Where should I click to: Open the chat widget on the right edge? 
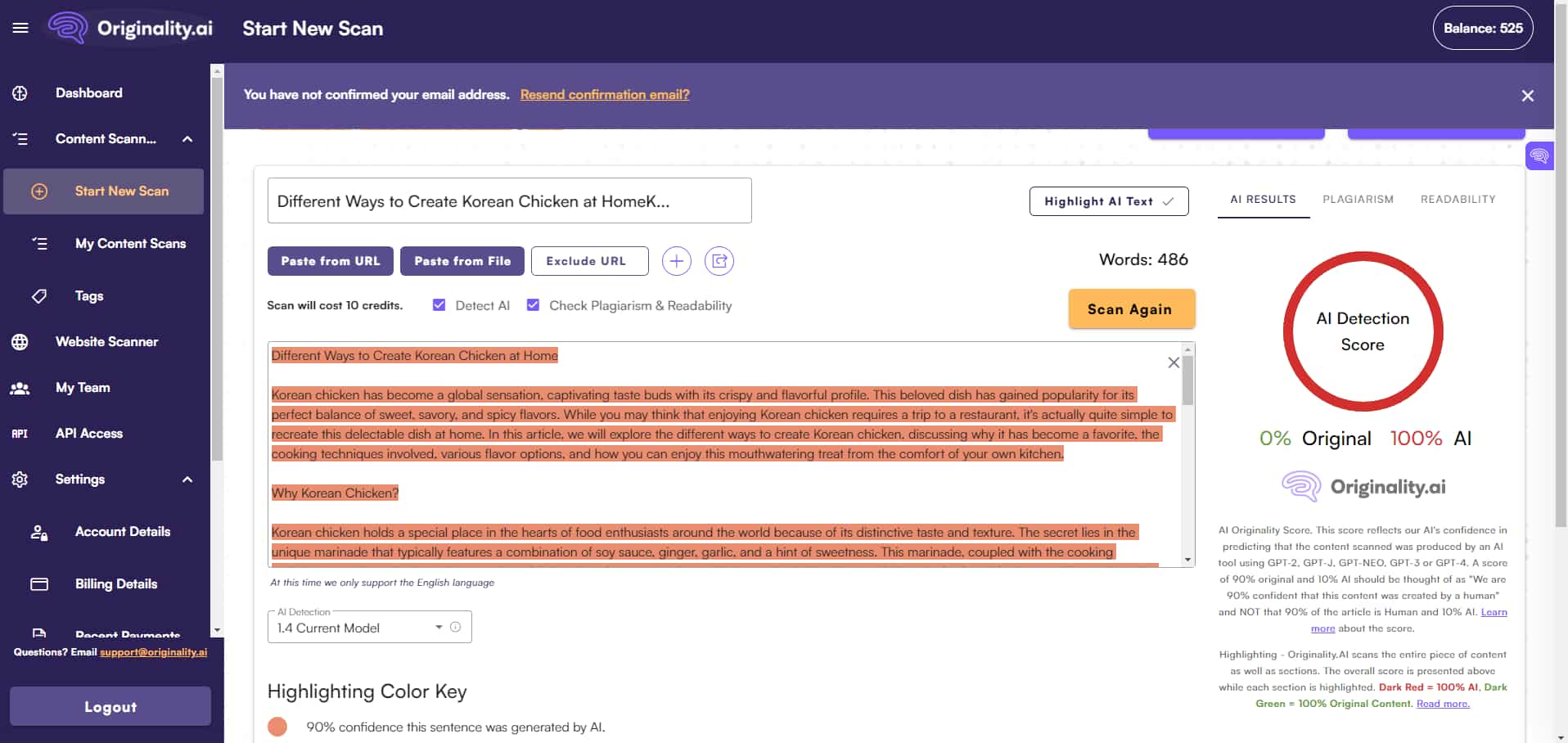pos(1539,155)
